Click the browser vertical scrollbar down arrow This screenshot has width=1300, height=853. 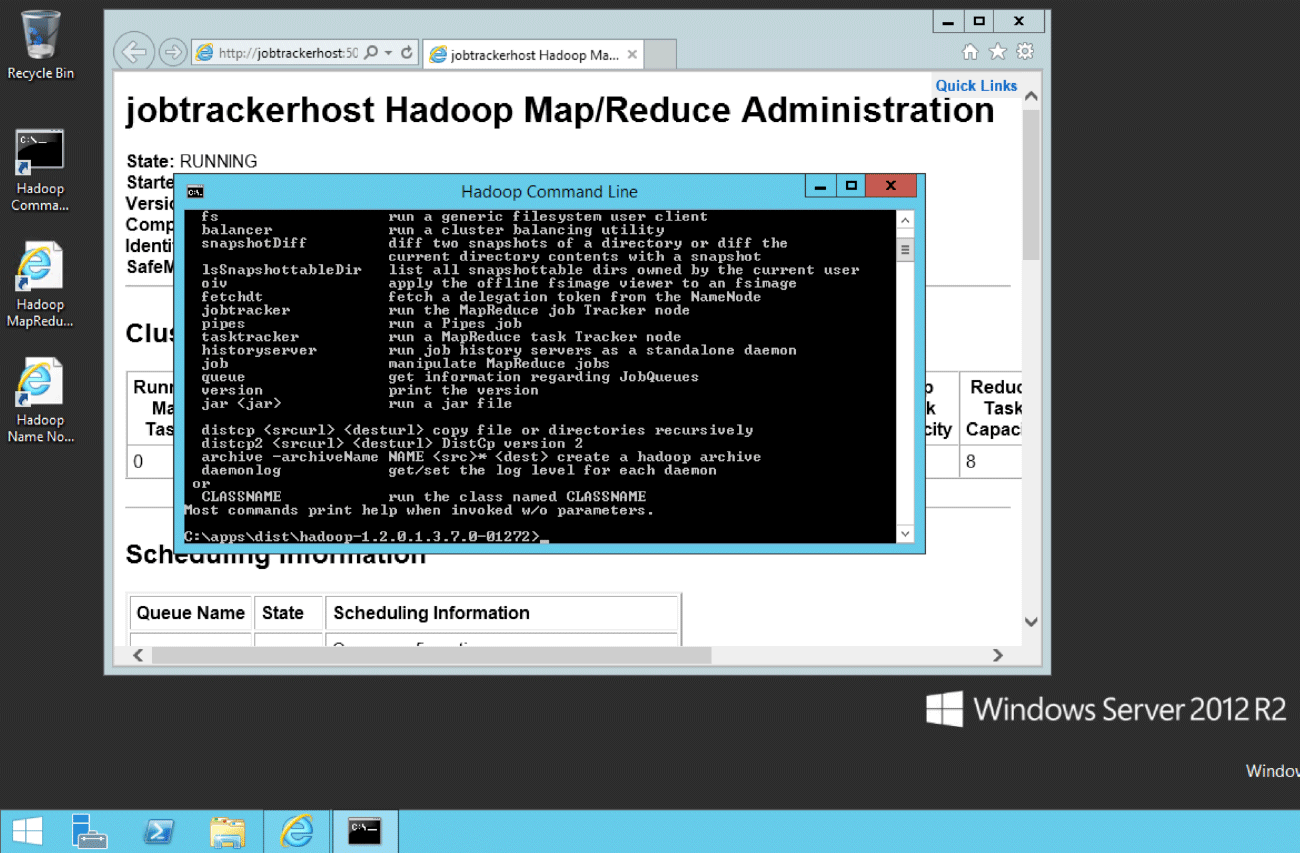pos(1031,622)
